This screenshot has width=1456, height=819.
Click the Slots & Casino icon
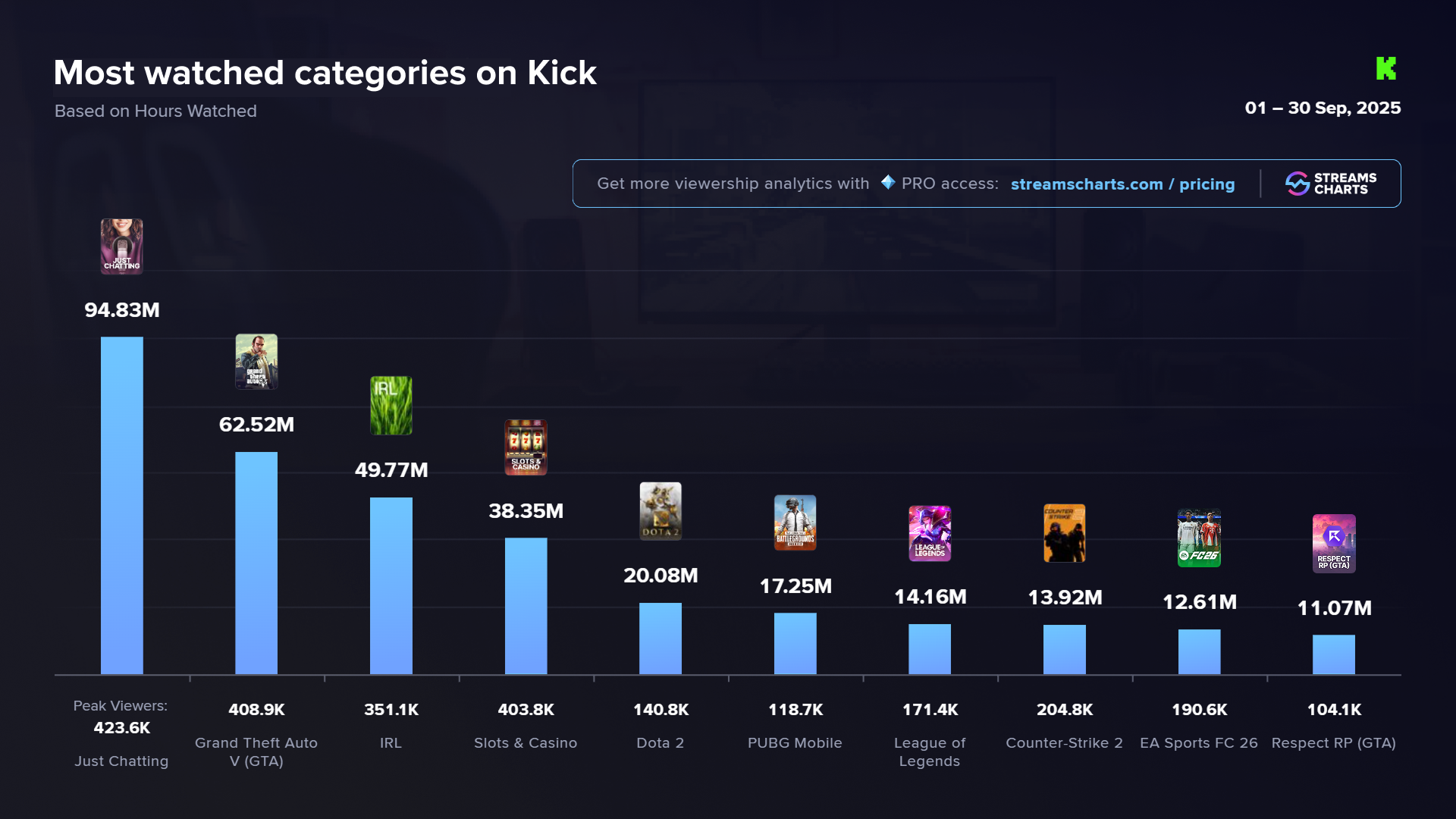click(526, 447)
